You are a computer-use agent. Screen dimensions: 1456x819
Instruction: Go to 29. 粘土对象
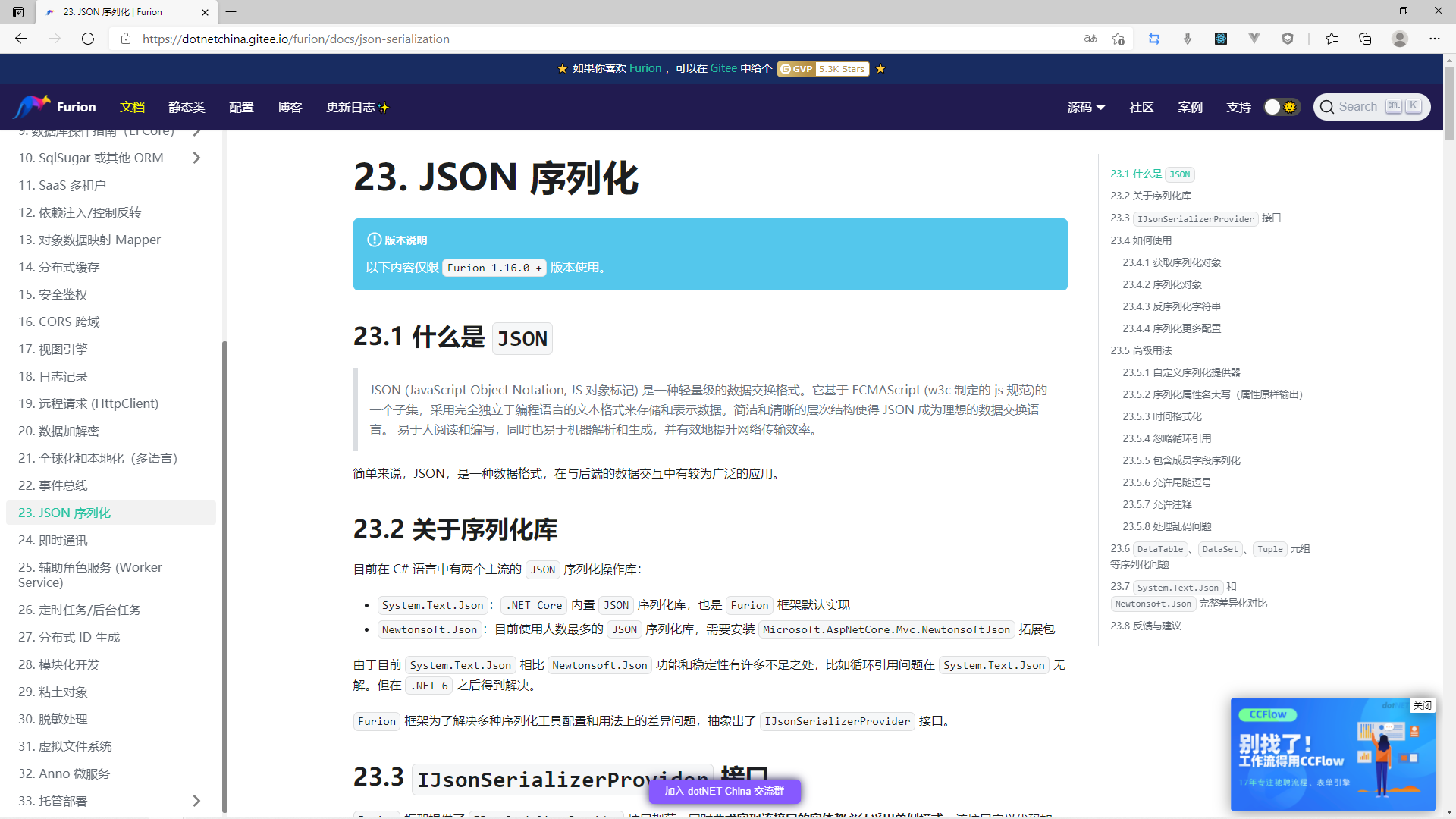pyautogui.click(x=53, y=692)
